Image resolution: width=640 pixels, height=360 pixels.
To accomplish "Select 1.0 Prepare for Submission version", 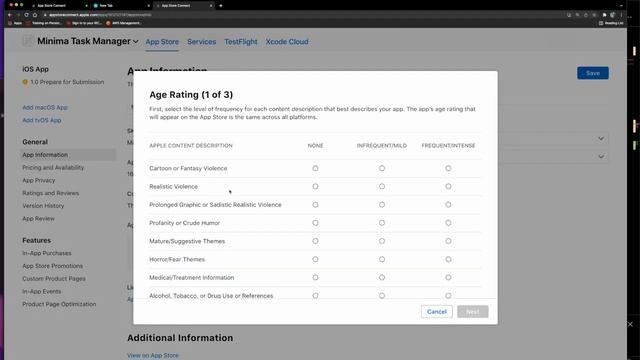I will [x=63, y=82].
